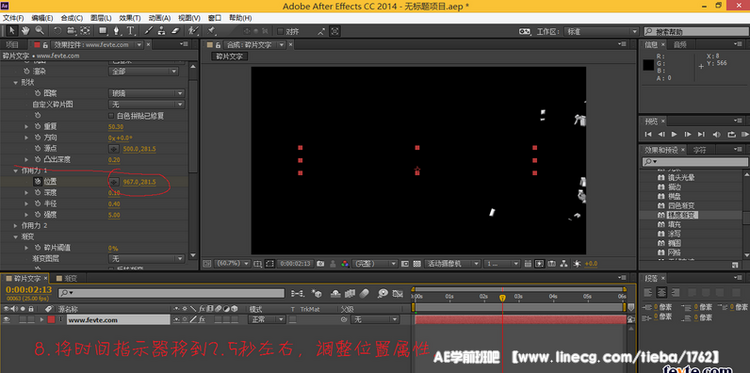
Task: Toggle audio mute in preview panel
Action: [717, 134]
